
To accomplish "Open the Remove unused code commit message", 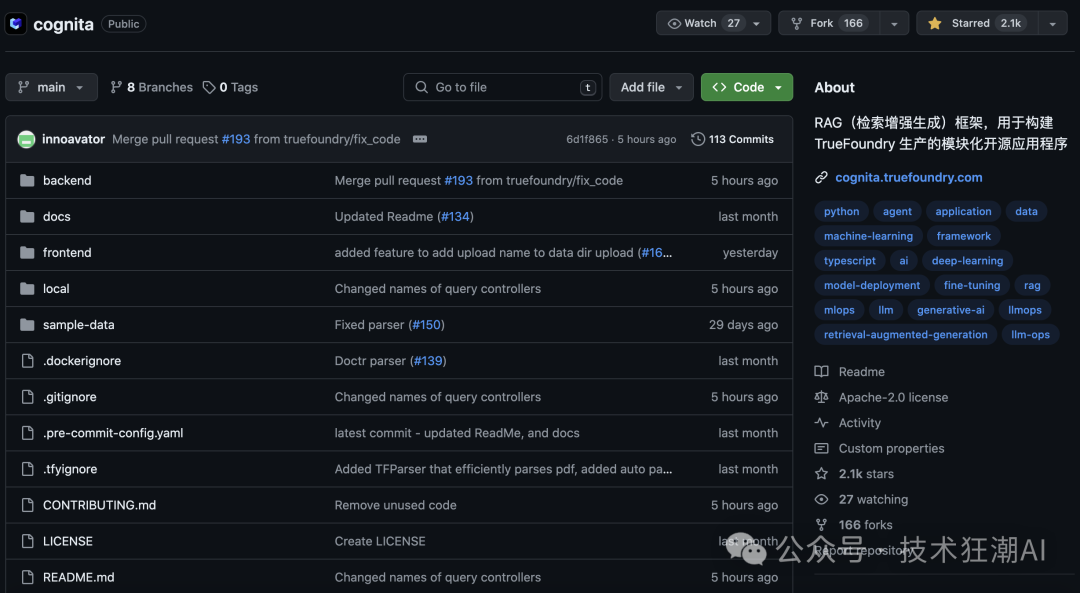I will coord(395,505).
